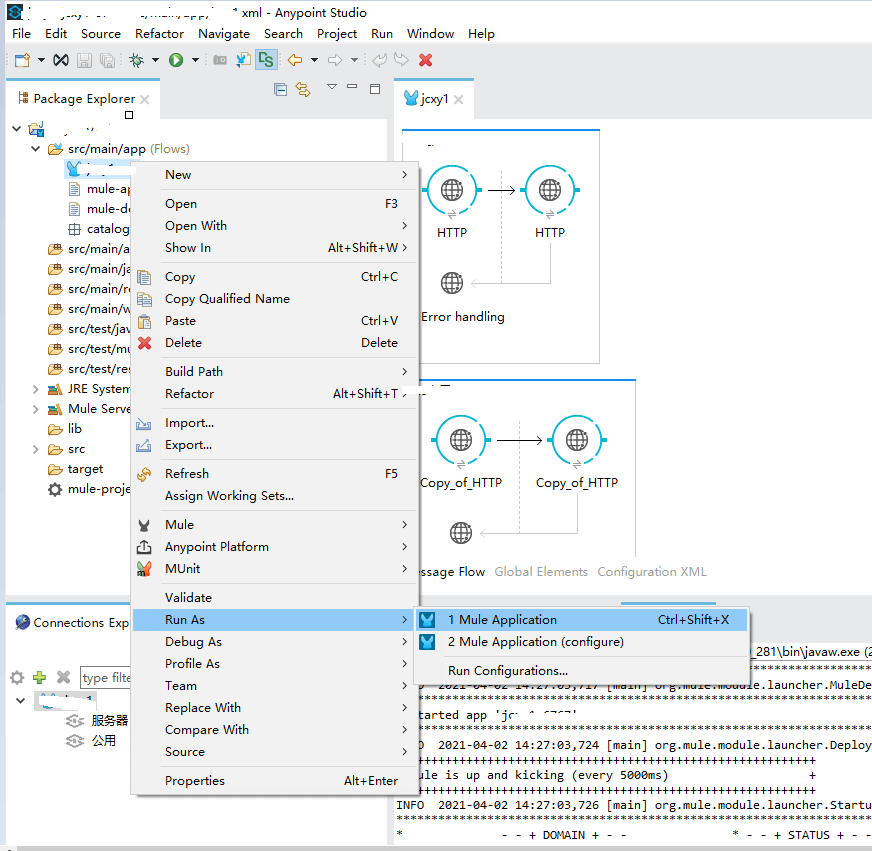The width and height of the screenshot is (872, 851).
Task: Collapse the src/main/app folder in tree
Action: 36,149
